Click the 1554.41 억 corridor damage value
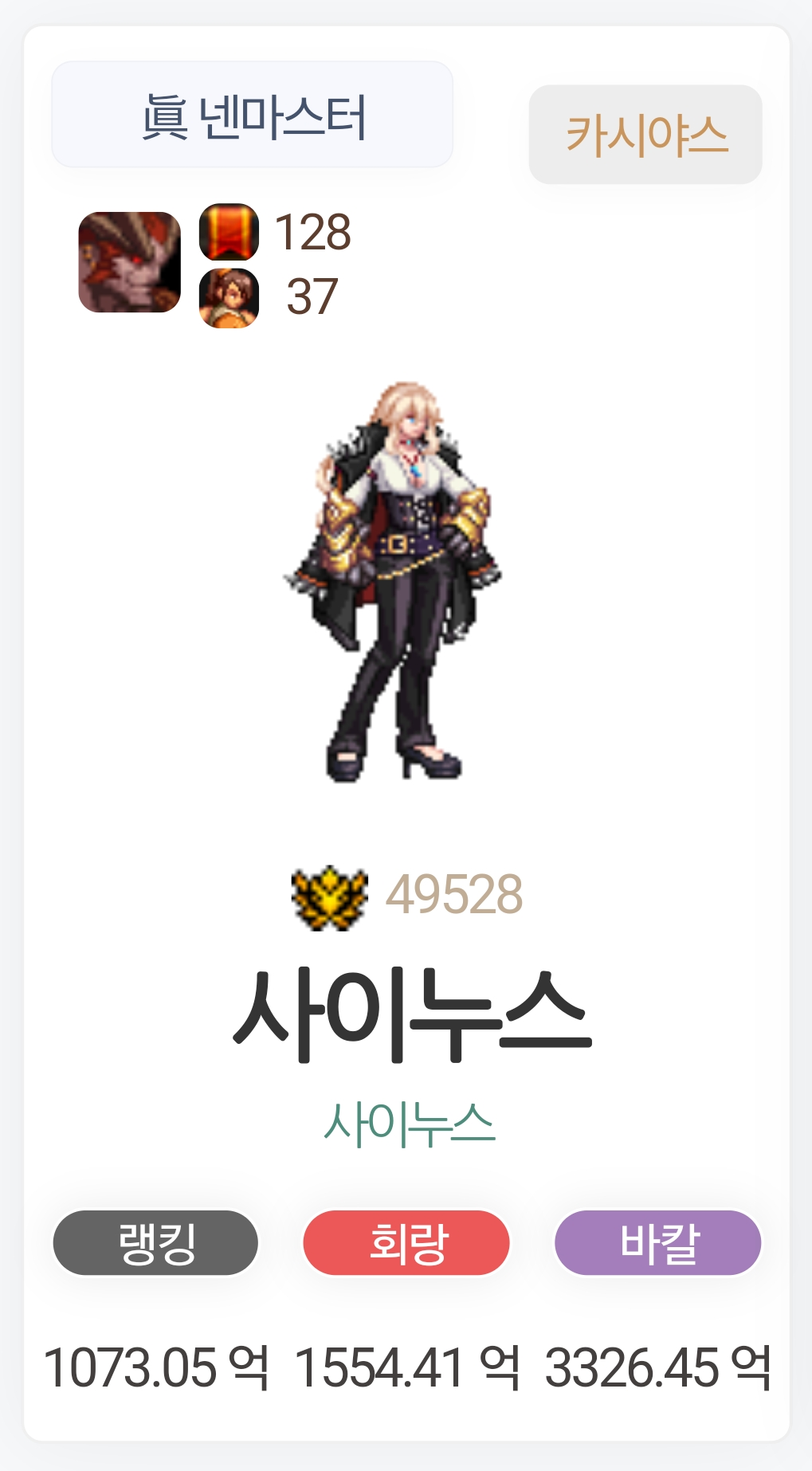This screenshot has height=1471, width=812. 407,1367
